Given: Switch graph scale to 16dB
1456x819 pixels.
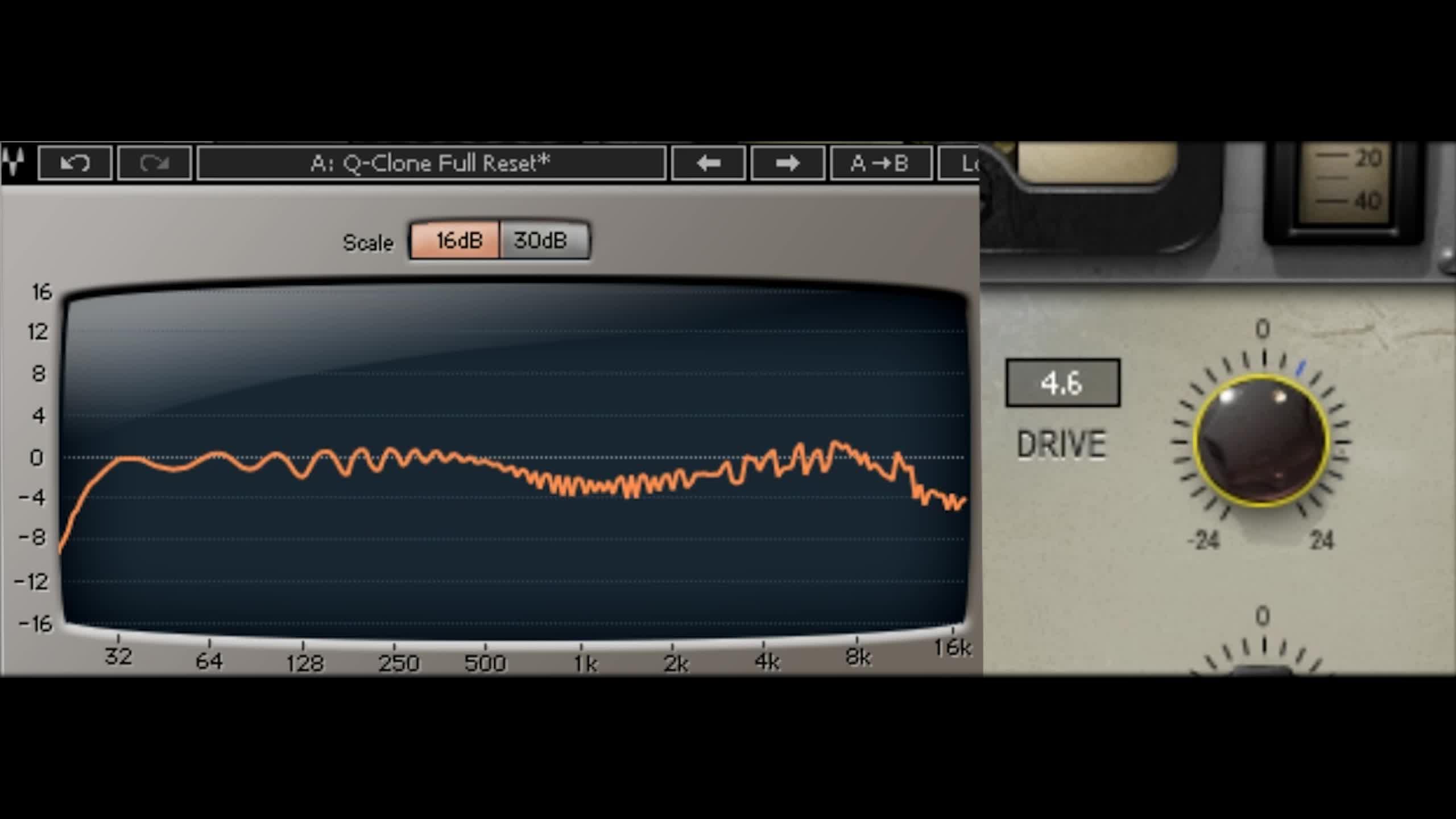Looking at the screenshot, I should click(455, 241).
